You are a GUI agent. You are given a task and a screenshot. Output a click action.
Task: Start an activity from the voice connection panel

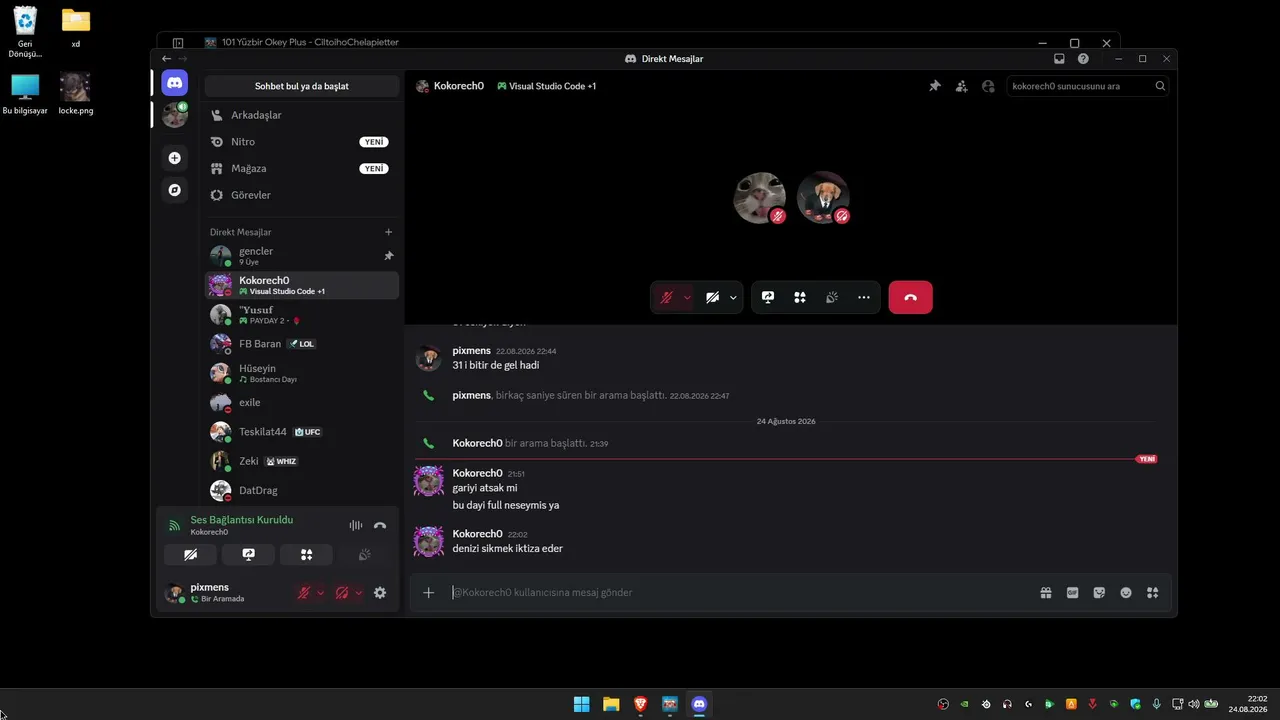[307, 555]
